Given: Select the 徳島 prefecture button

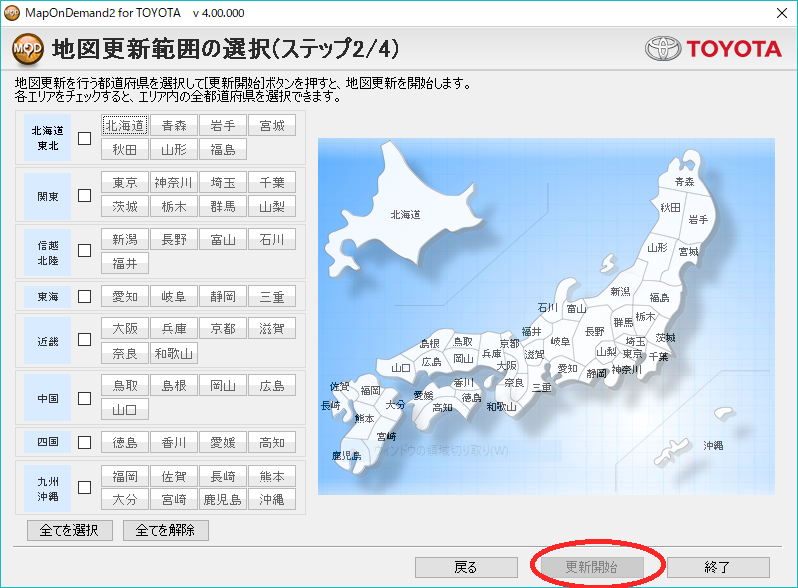Looking at the screenshot, I should pyautogui.click(x=125, y=442).
